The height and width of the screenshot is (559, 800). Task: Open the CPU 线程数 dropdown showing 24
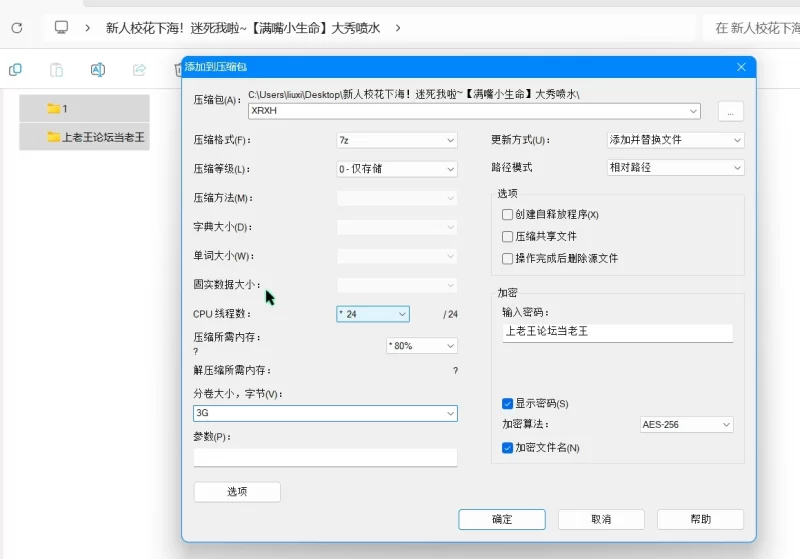click(373, 314)
